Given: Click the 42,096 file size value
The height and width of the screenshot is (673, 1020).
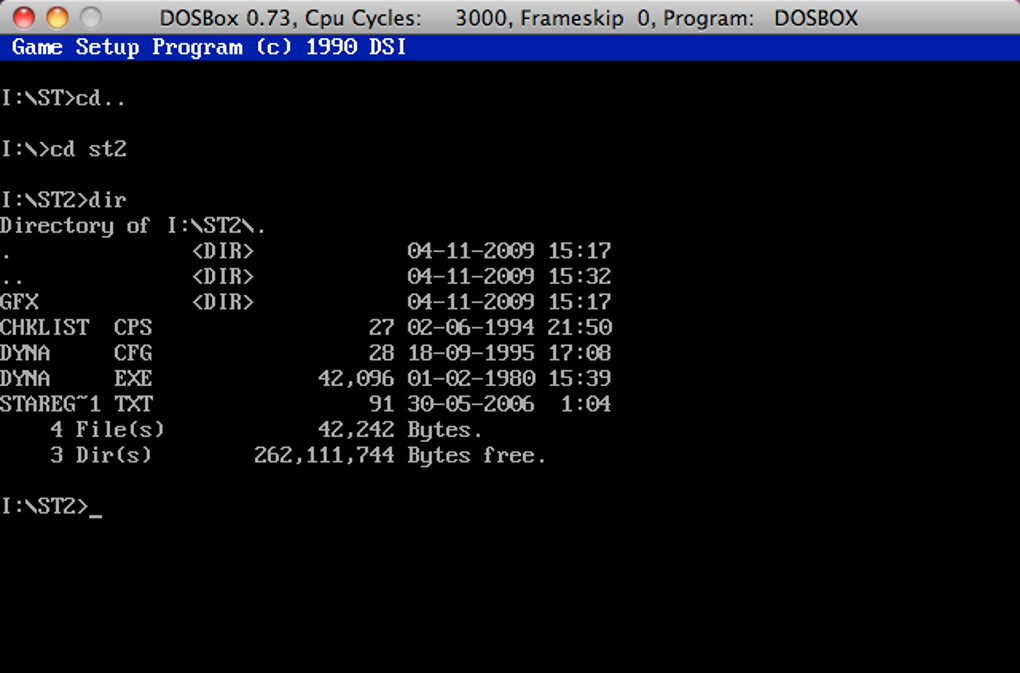Looking at the screenshot, I should (356, 378).
